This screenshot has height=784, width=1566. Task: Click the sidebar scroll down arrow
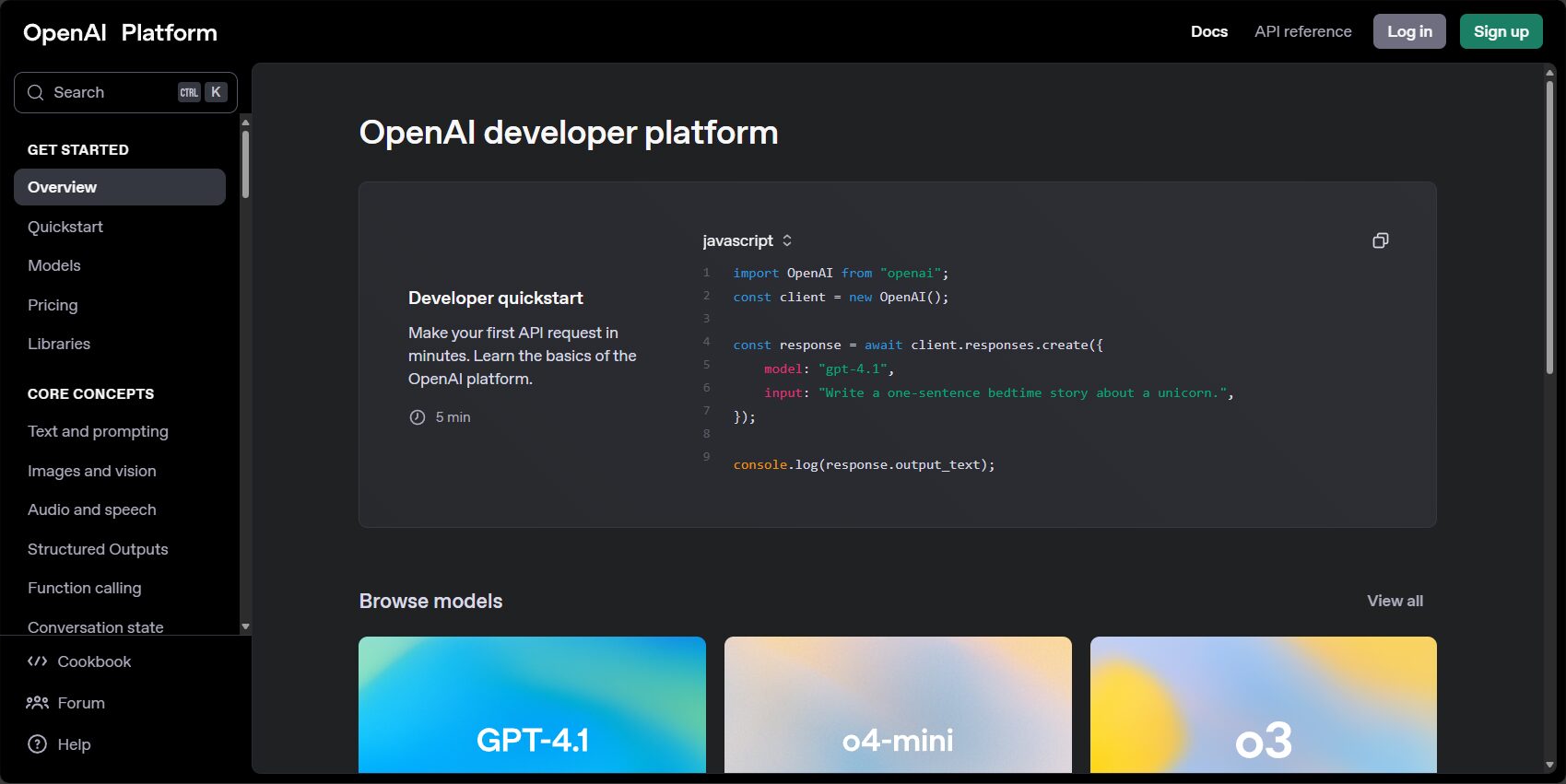click(245, 626)
